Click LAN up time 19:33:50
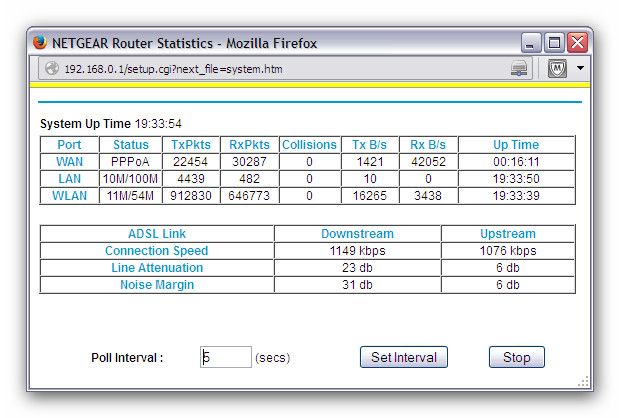 pos(516,179)
